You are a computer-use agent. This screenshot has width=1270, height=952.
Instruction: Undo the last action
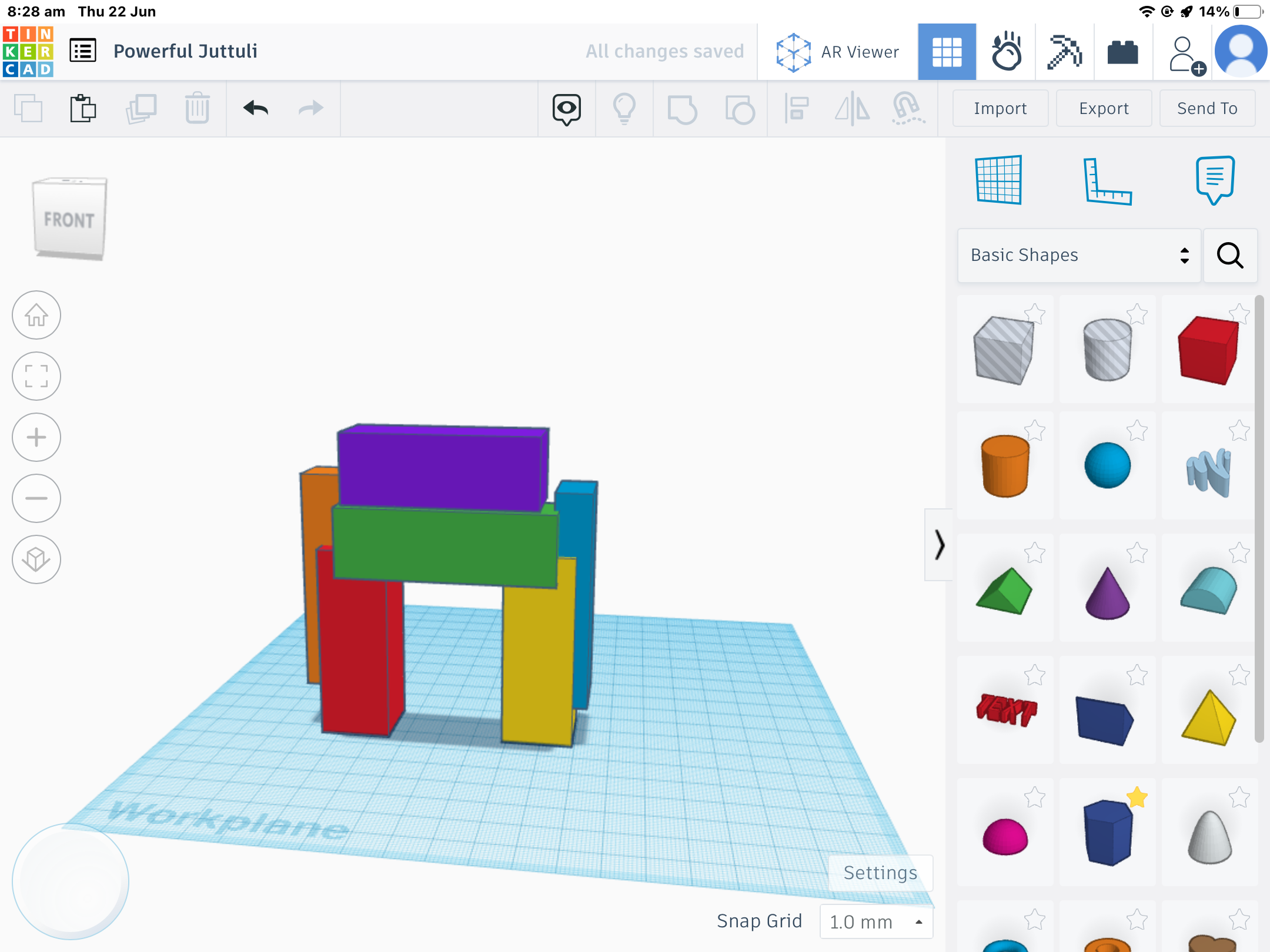pyautogui.click(x=256, y=108)
